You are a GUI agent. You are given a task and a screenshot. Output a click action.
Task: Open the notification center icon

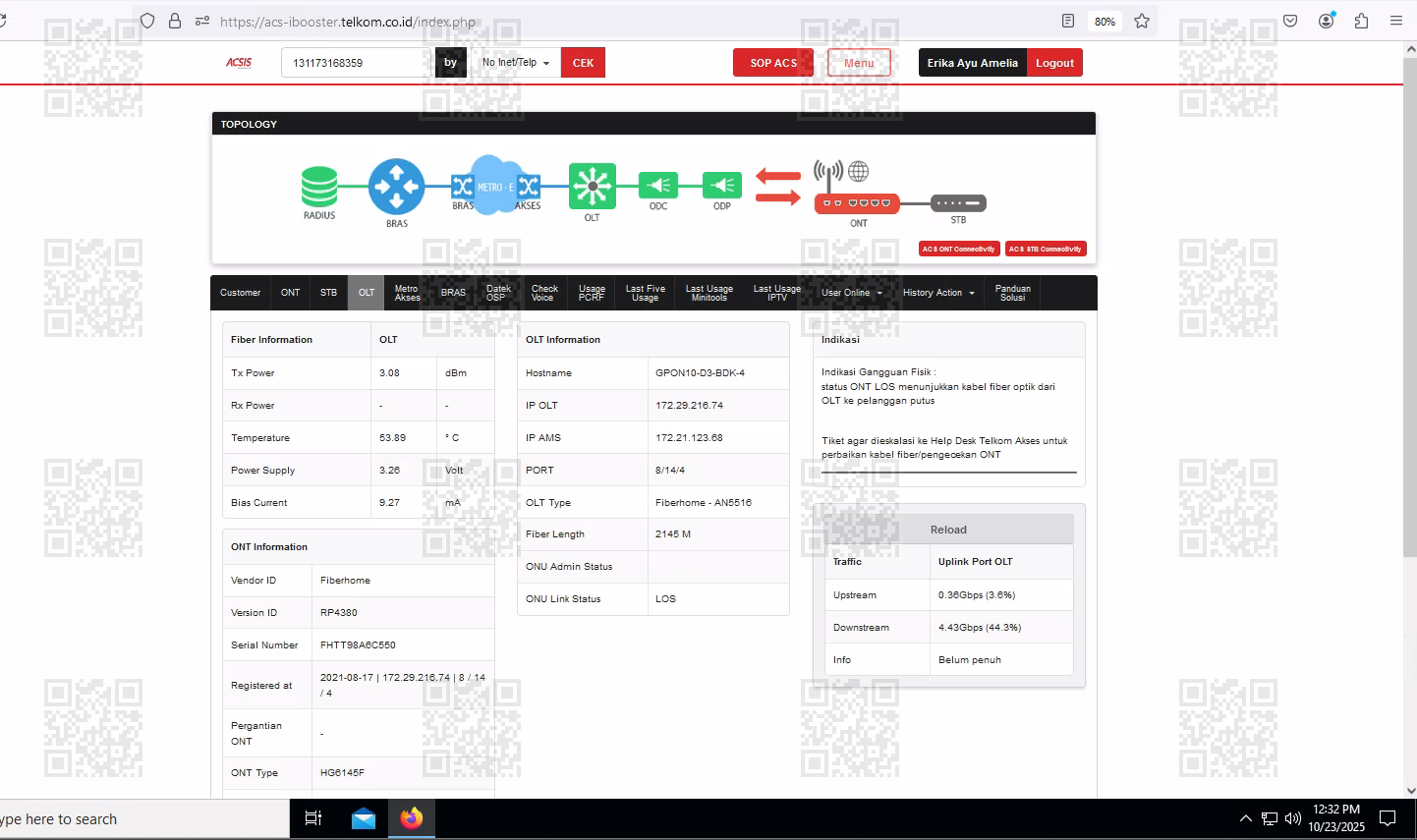coord(1388,818)
